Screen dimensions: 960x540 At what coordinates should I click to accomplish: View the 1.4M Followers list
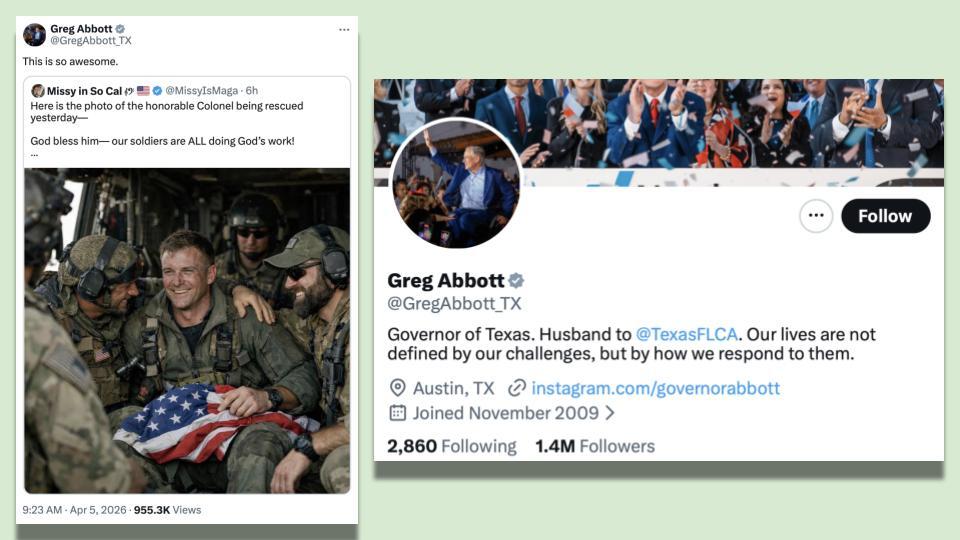pos(595,446)
